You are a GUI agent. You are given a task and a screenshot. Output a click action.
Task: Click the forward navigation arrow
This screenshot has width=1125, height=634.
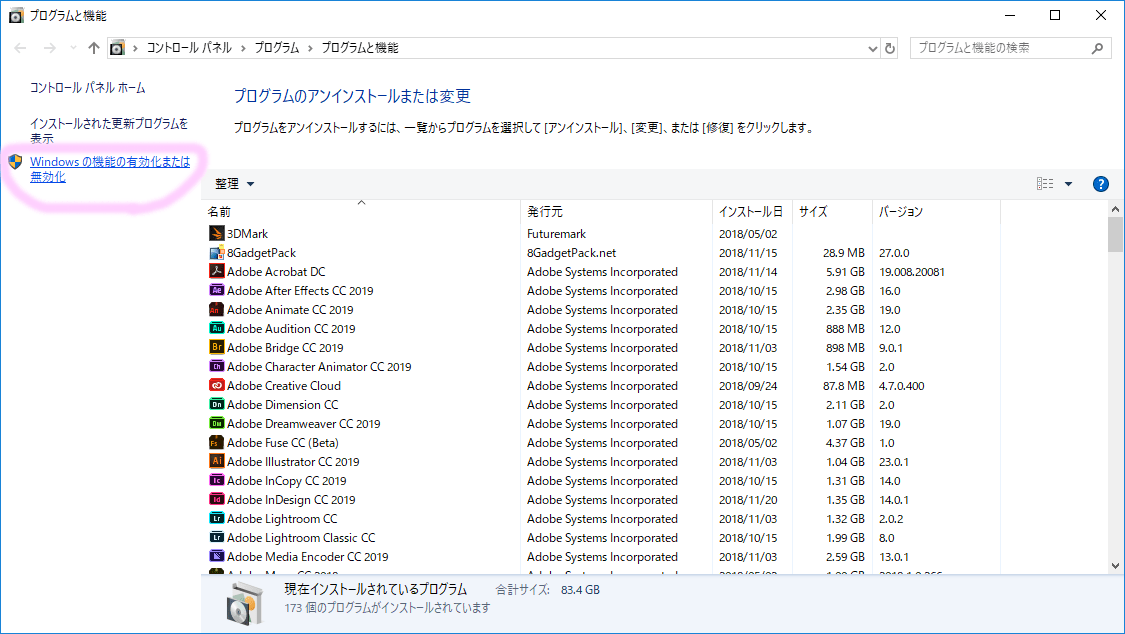pos(50,48)
